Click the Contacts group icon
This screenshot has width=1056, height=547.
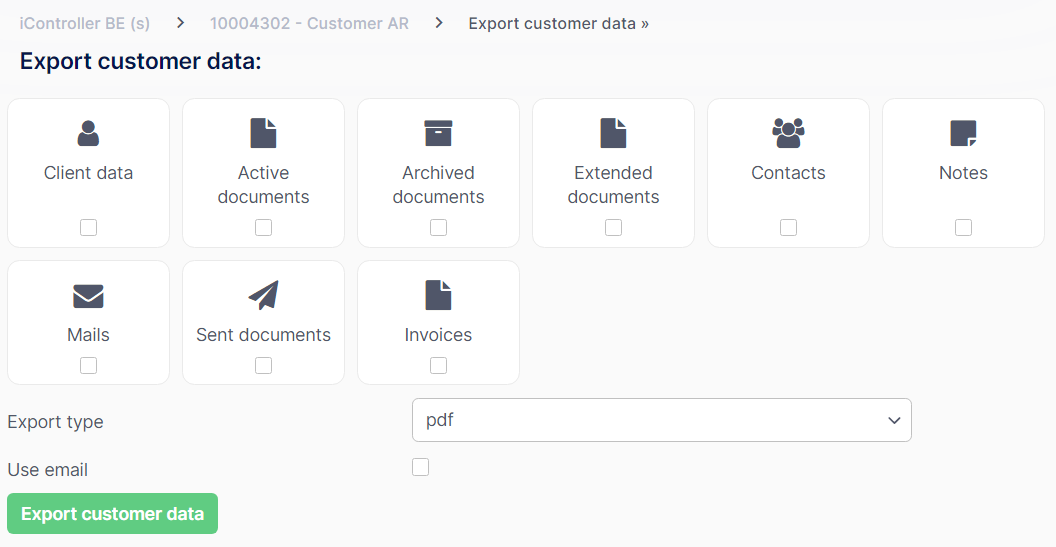(789, 133)
